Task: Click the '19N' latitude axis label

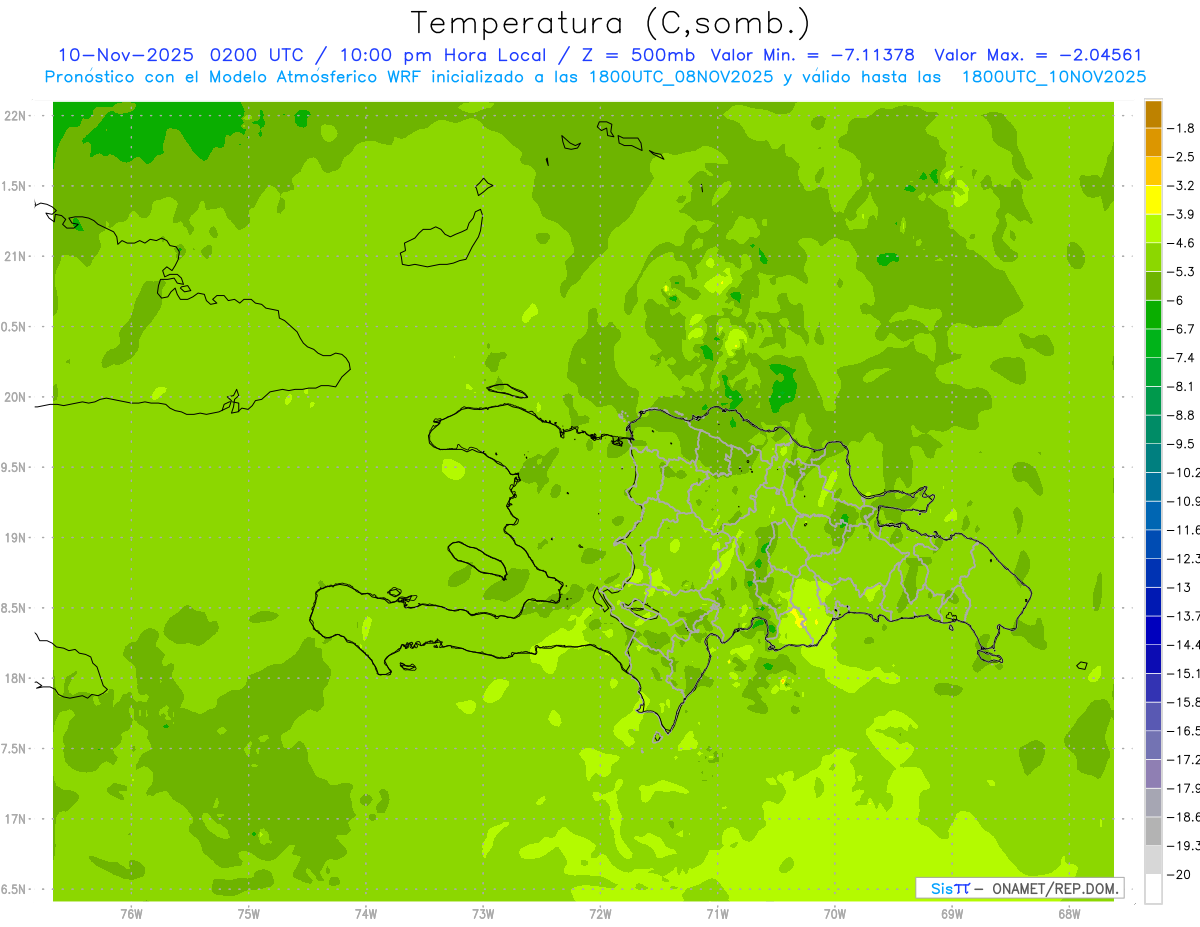Action: click(16, 538)
